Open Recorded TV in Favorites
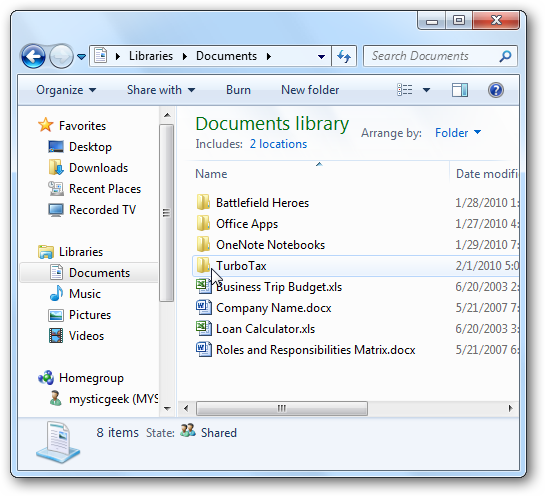The width and height of the screenshot is (545, 496). pos(103,210)
